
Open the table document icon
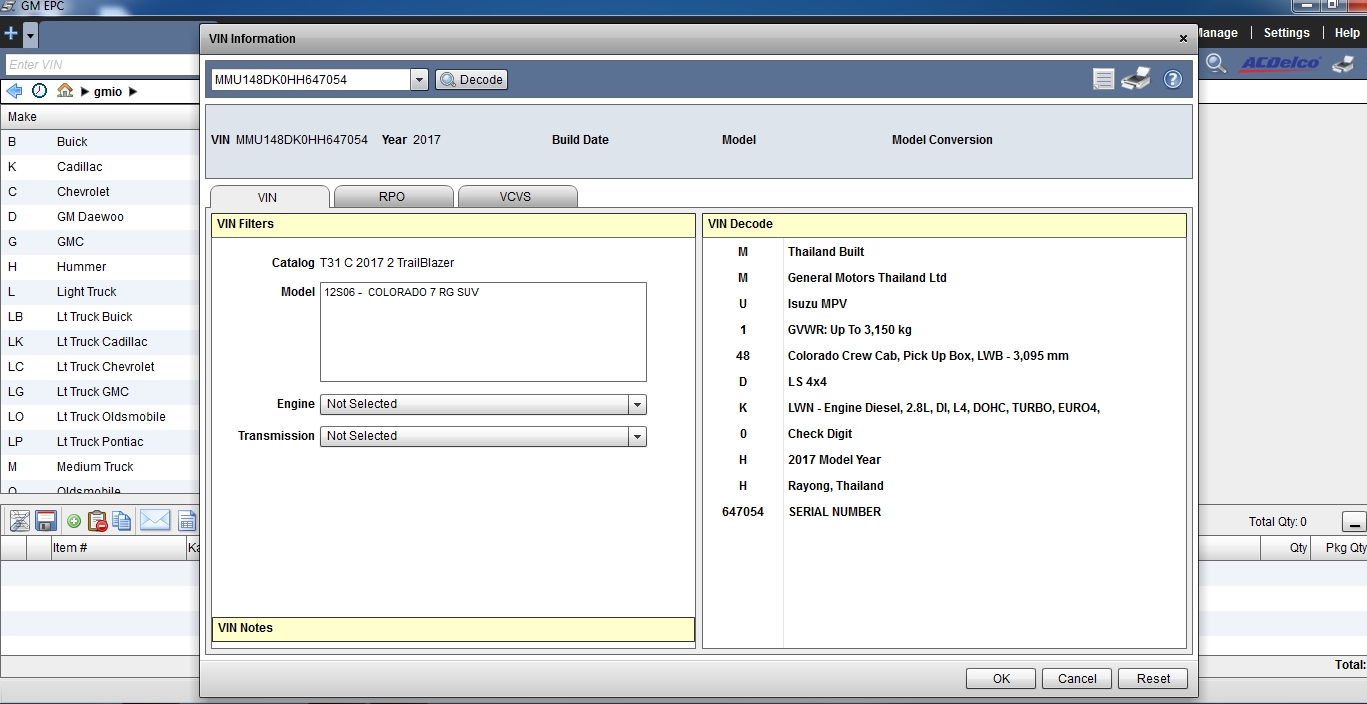[187, 521]
